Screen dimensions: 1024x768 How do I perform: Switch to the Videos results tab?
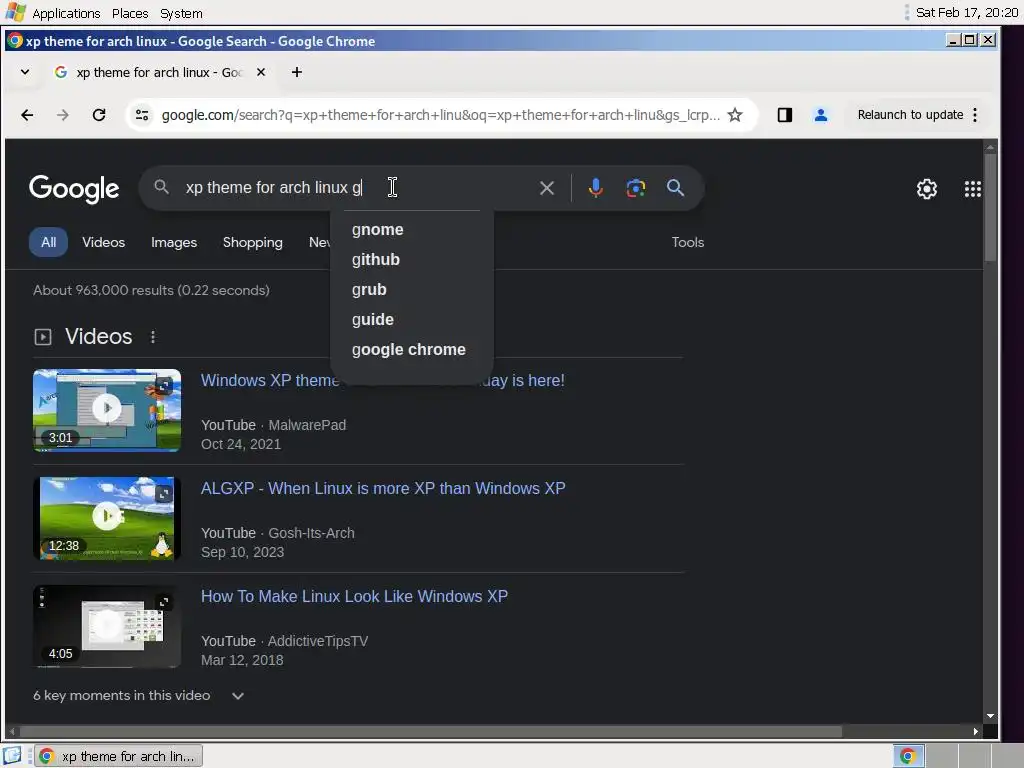103,242
